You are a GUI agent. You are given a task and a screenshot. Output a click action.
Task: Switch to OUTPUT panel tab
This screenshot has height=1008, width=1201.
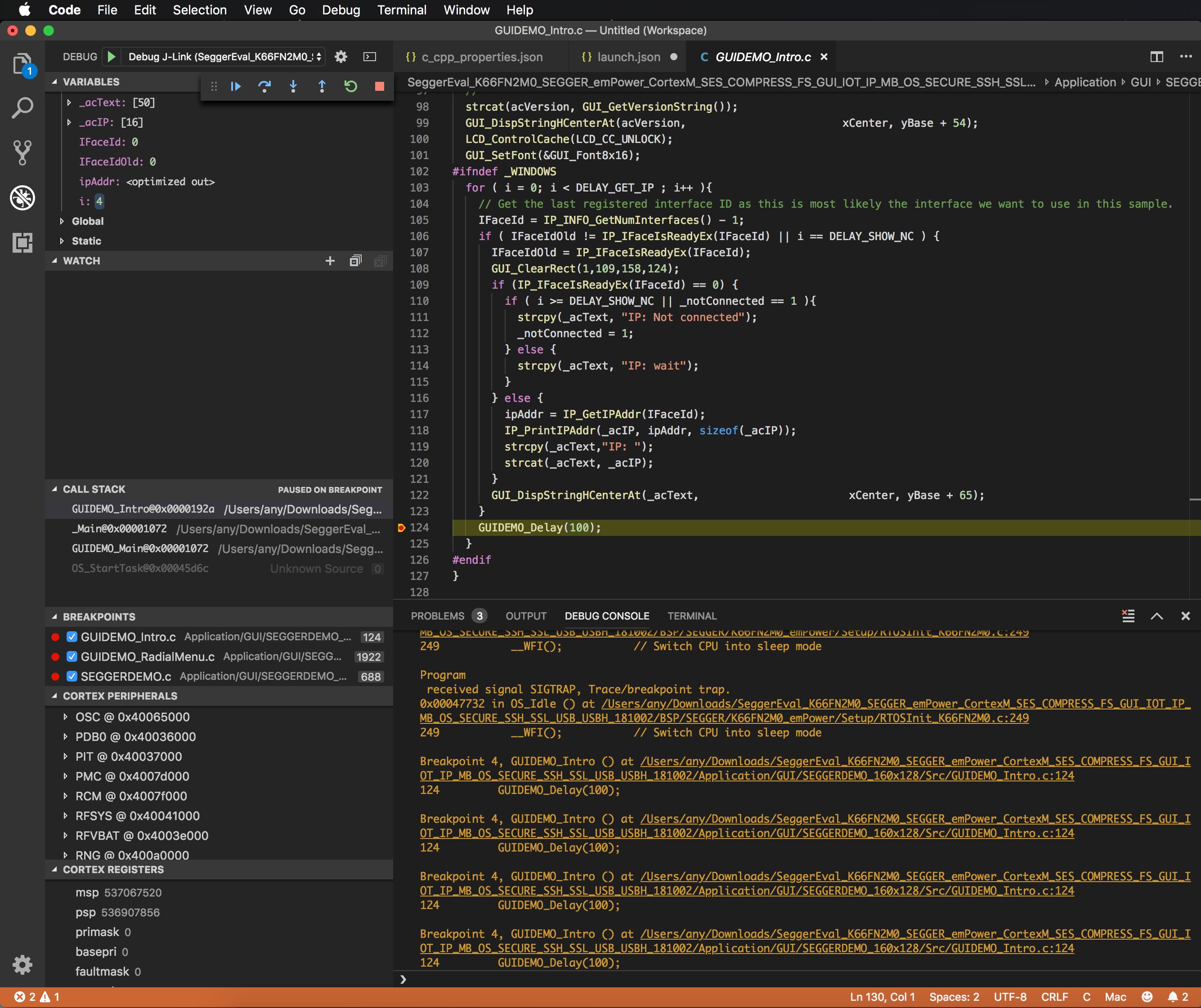pyautogui.click(x=525, y=616)
